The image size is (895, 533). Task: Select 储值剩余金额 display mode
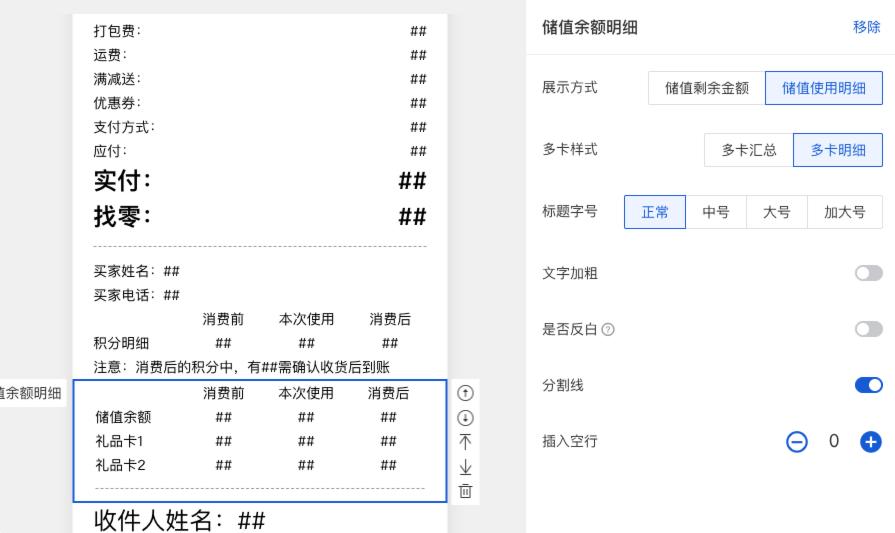(707, 88)
